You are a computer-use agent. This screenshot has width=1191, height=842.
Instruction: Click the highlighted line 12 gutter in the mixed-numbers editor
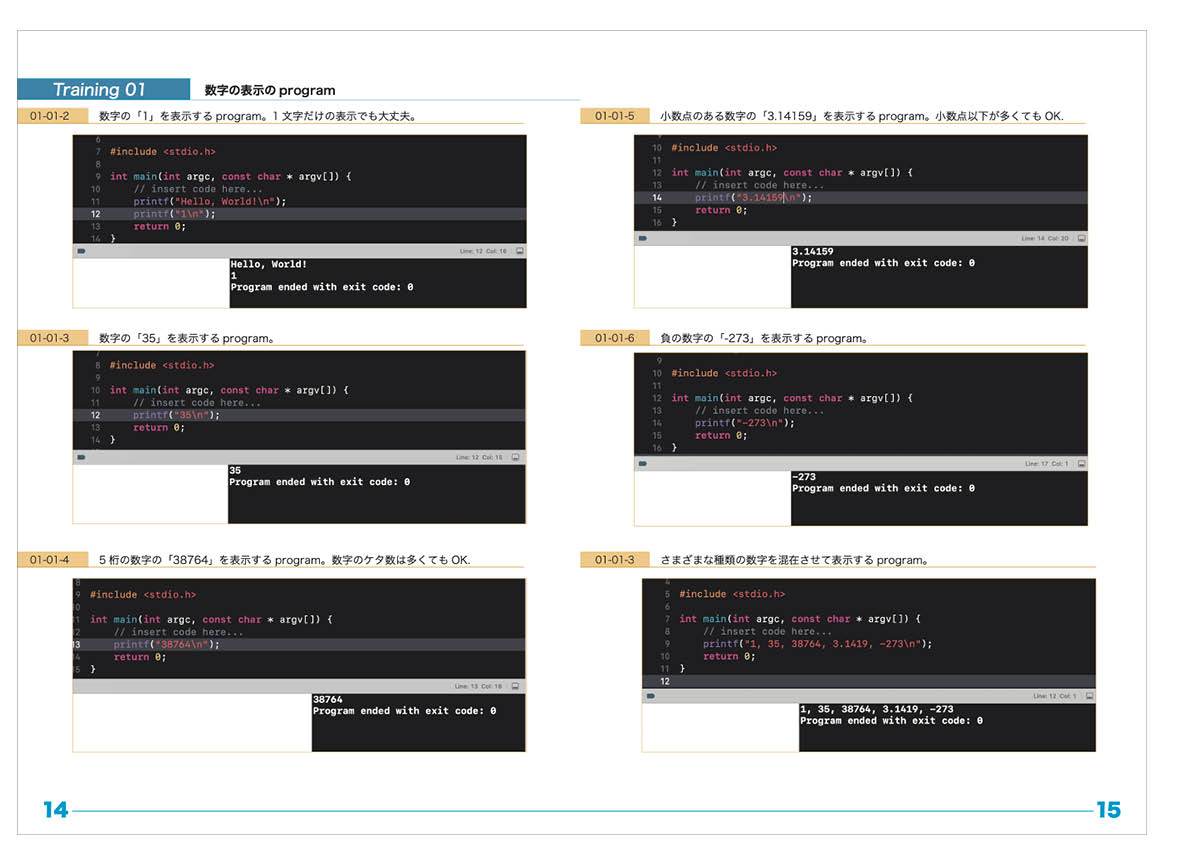pos(665,681)
